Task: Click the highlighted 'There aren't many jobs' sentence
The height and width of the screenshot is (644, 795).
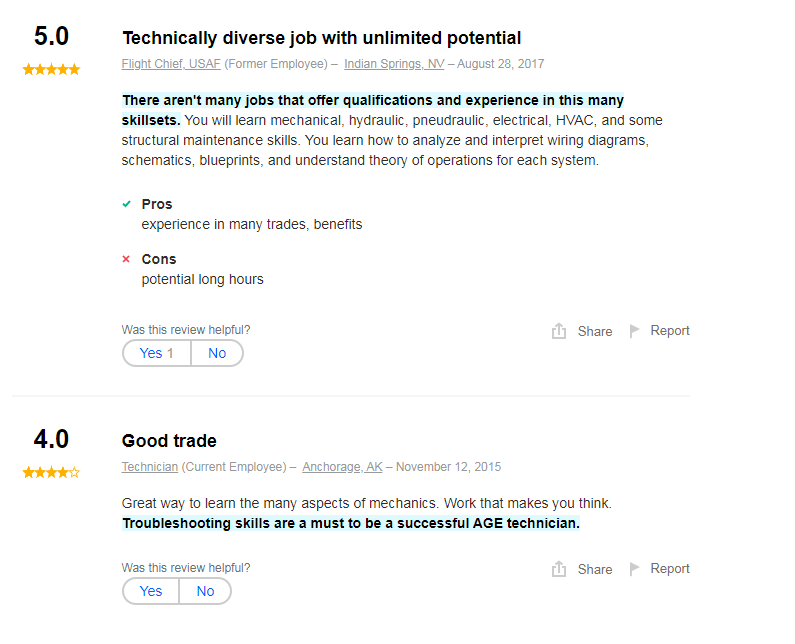Action: coord(372,101)
